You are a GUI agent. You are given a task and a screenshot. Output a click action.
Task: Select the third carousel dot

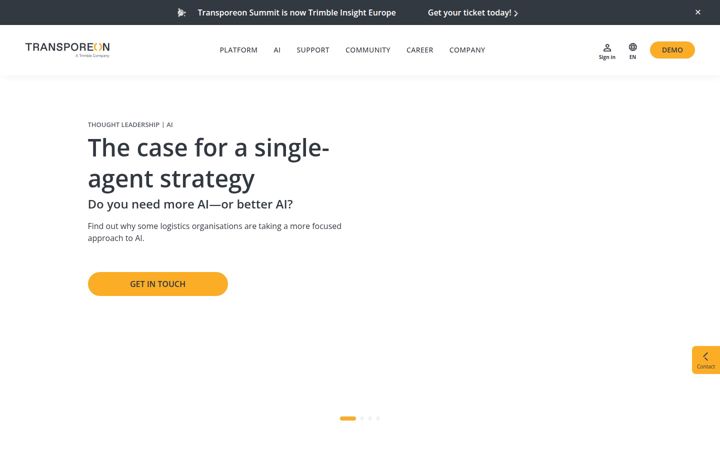(x=370, y=418)
